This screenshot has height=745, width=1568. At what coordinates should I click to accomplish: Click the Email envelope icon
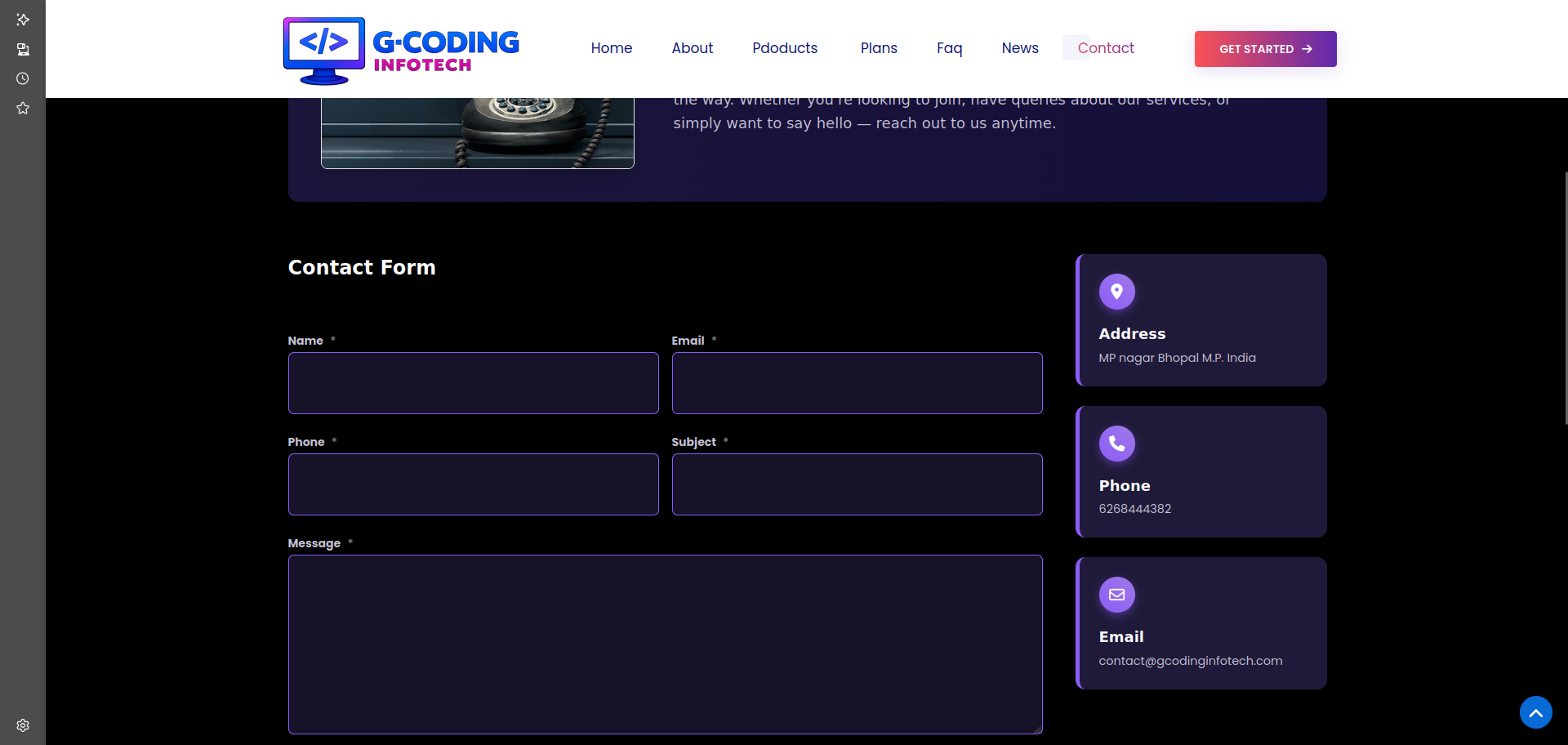[1116, 595]
